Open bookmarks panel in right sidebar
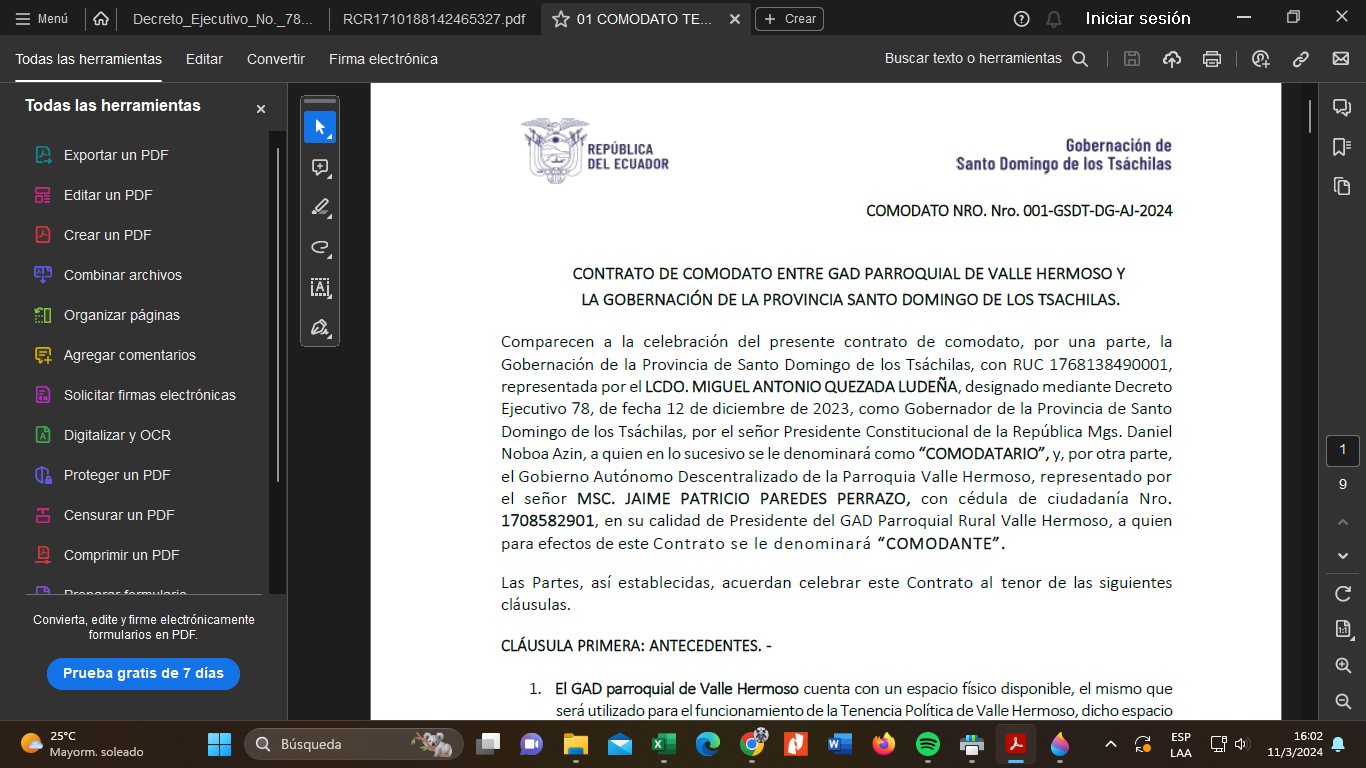Viewport: 1366px width, 768px height. pyautogui.click(x=1342, y=147)
